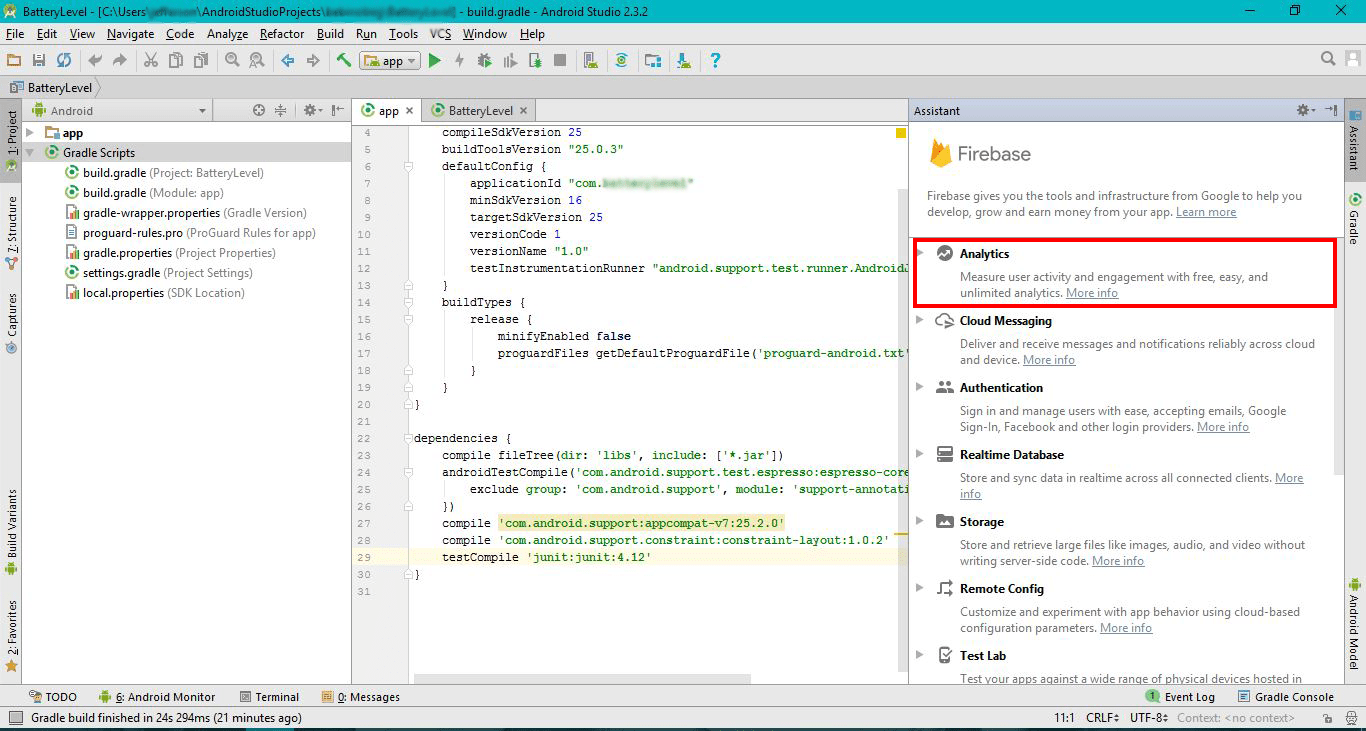
Task: Expand the Realtime Database section
Action: [x=920, y=455]
